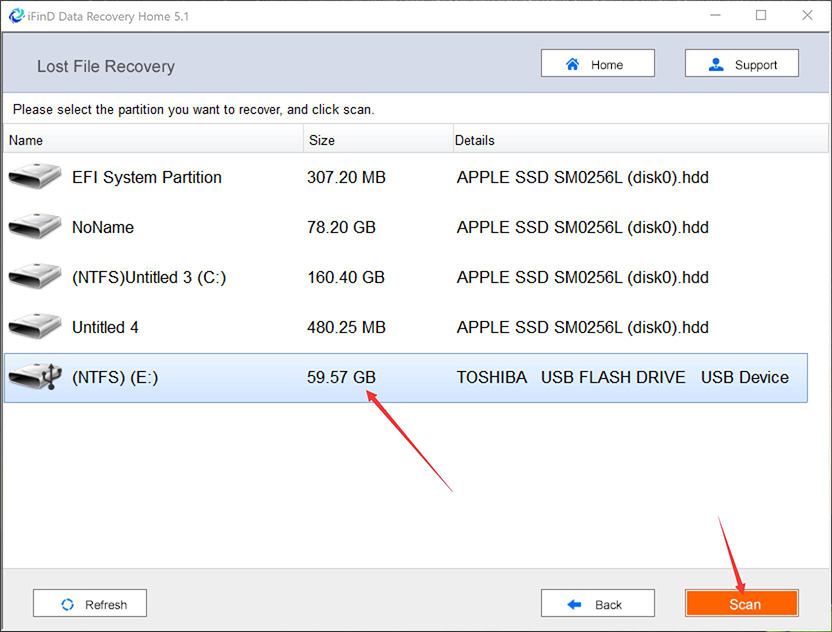Click the 78.20 GB size value

(x=341, y=227)
